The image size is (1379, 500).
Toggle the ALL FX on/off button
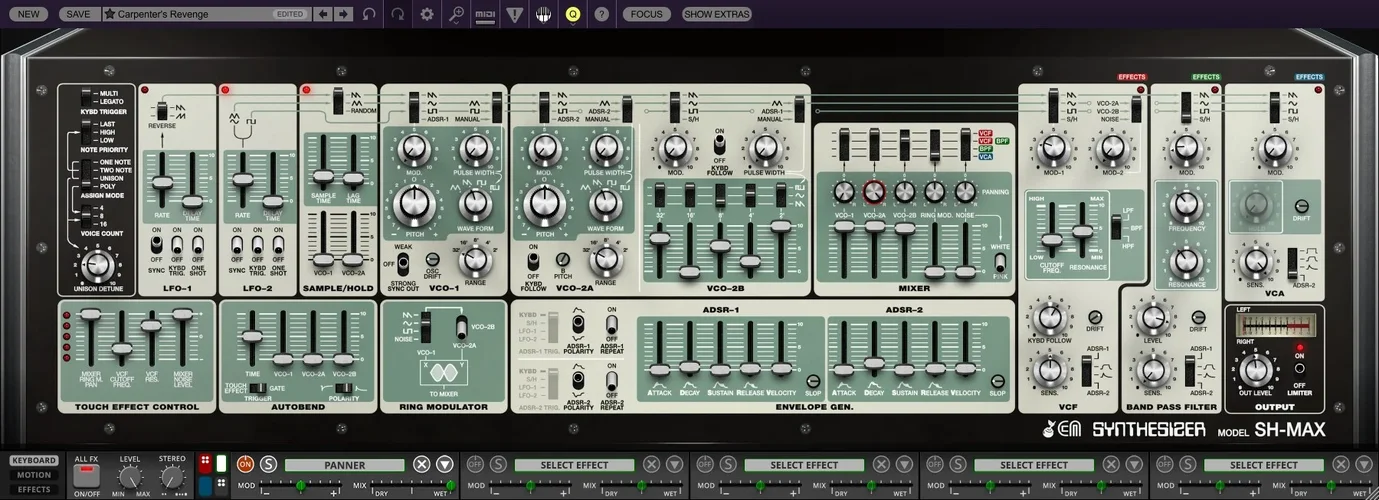coord(85,474)
